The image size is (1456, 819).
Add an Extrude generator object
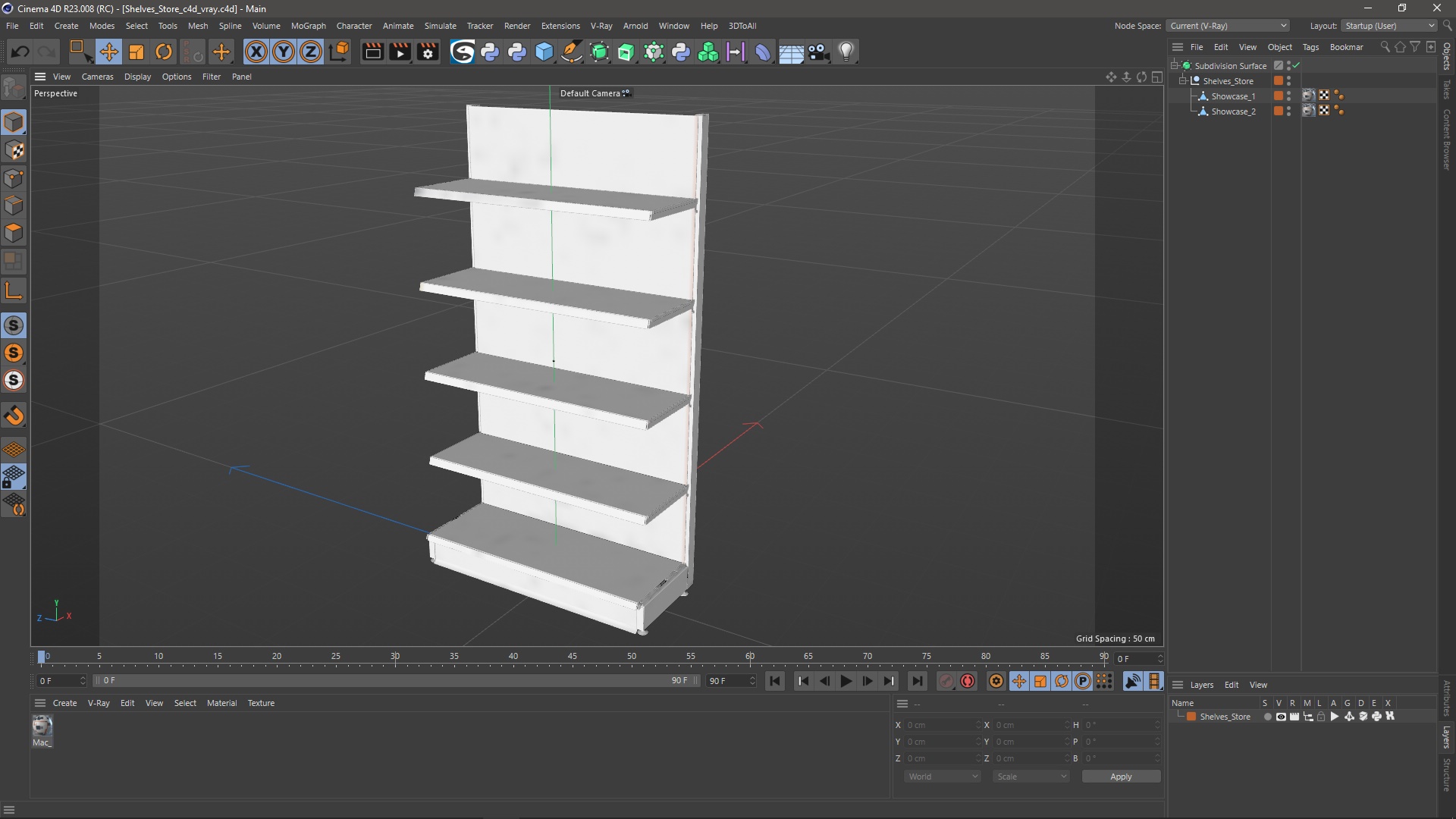pos(626,52)
